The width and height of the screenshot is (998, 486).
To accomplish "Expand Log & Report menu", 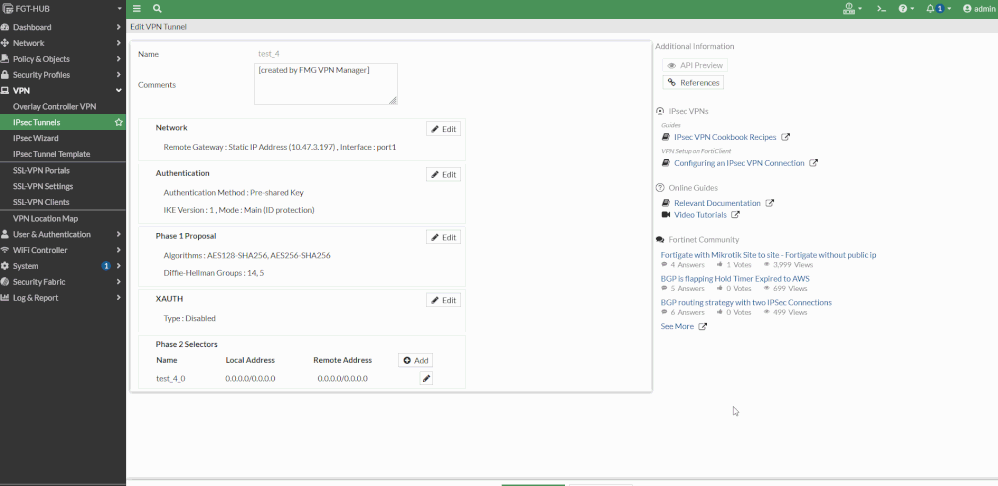I will click(62, 298).
